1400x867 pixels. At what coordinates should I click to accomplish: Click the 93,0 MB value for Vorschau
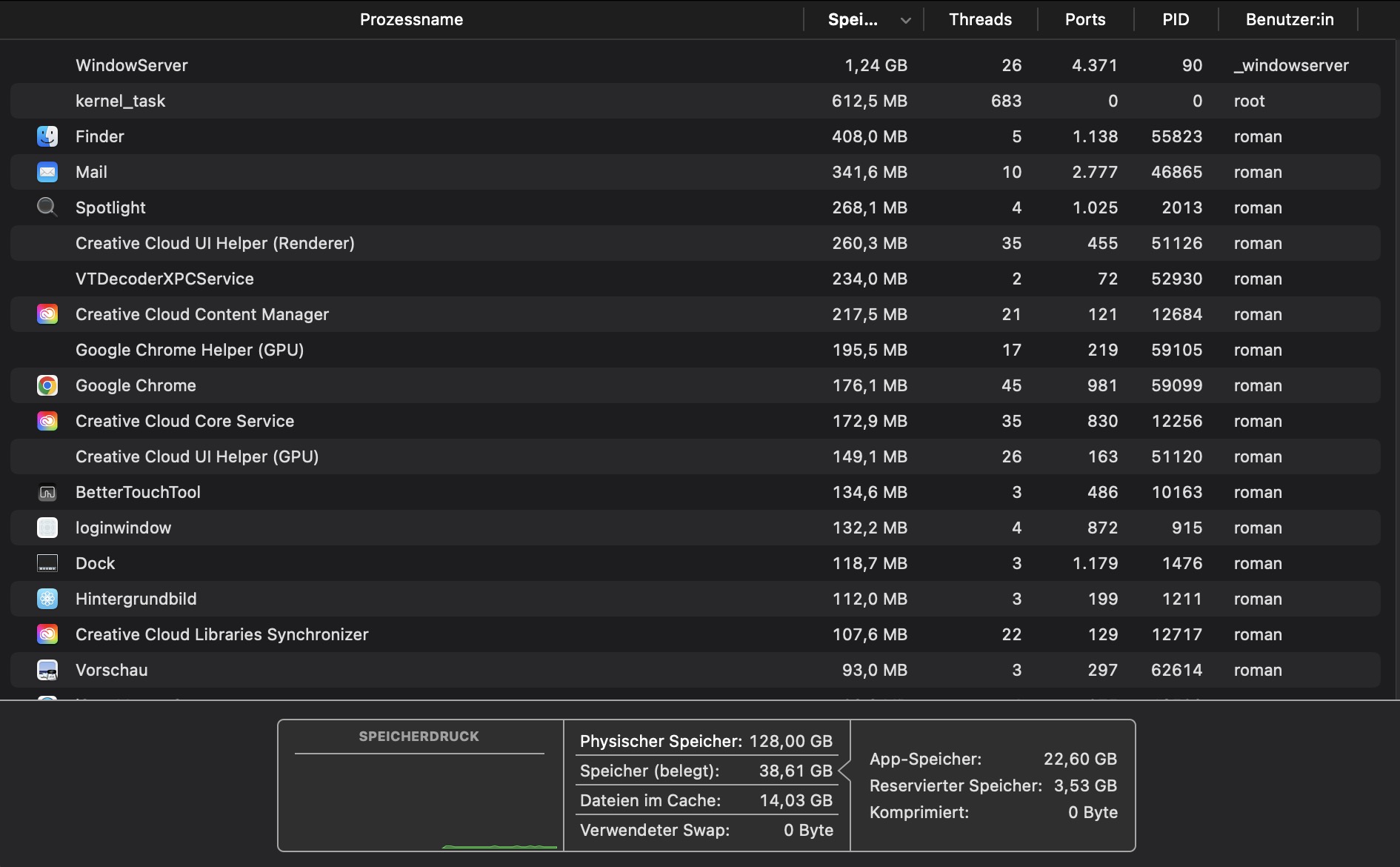coord(874,670)
